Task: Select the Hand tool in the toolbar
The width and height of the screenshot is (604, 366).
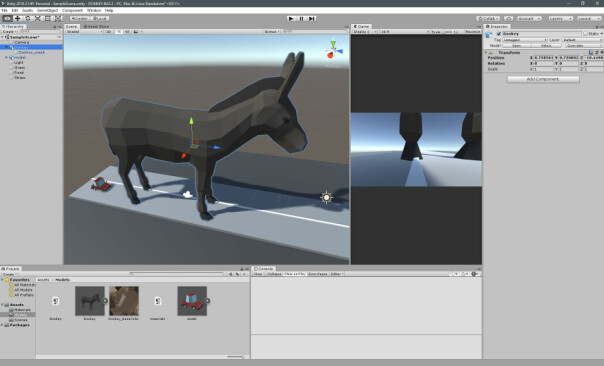Action: 7,18
